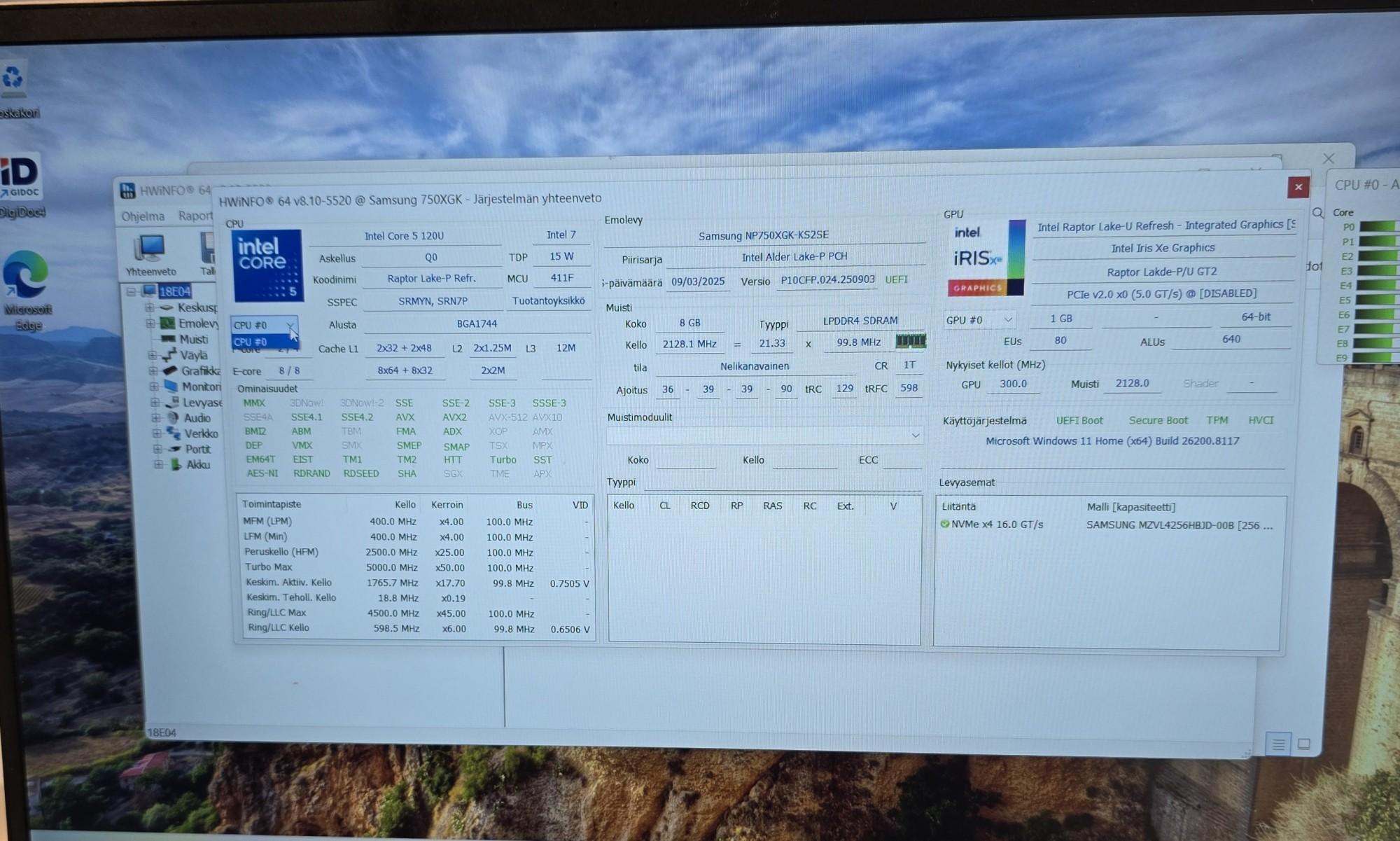Select the Akku tree item label
The width and height of the screenshot is (1400, 841).
point(198,464)
